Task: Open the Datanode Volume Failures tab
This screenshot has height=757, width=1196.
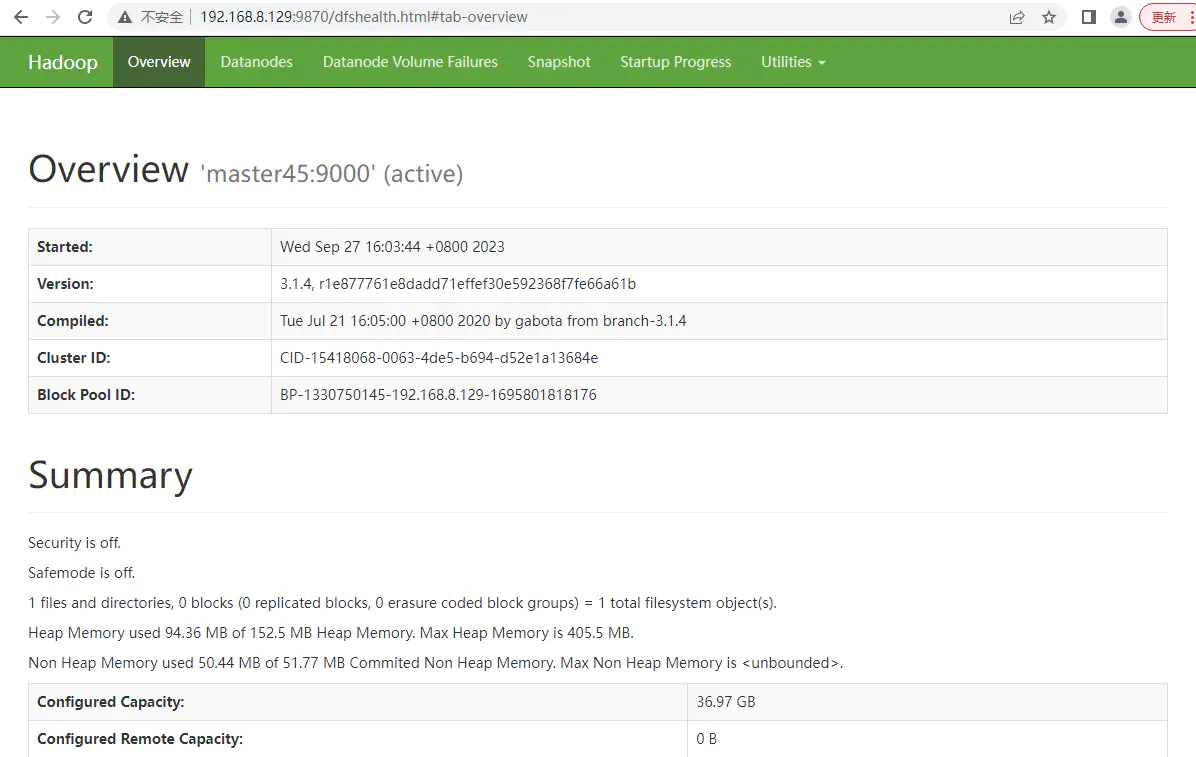Action: 410,62
